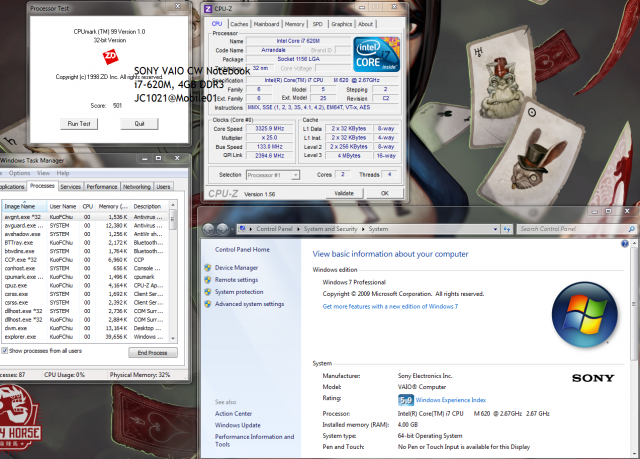640x459 pixels.
Task: Open Action Center under See also
Action: tap(233, 413)
